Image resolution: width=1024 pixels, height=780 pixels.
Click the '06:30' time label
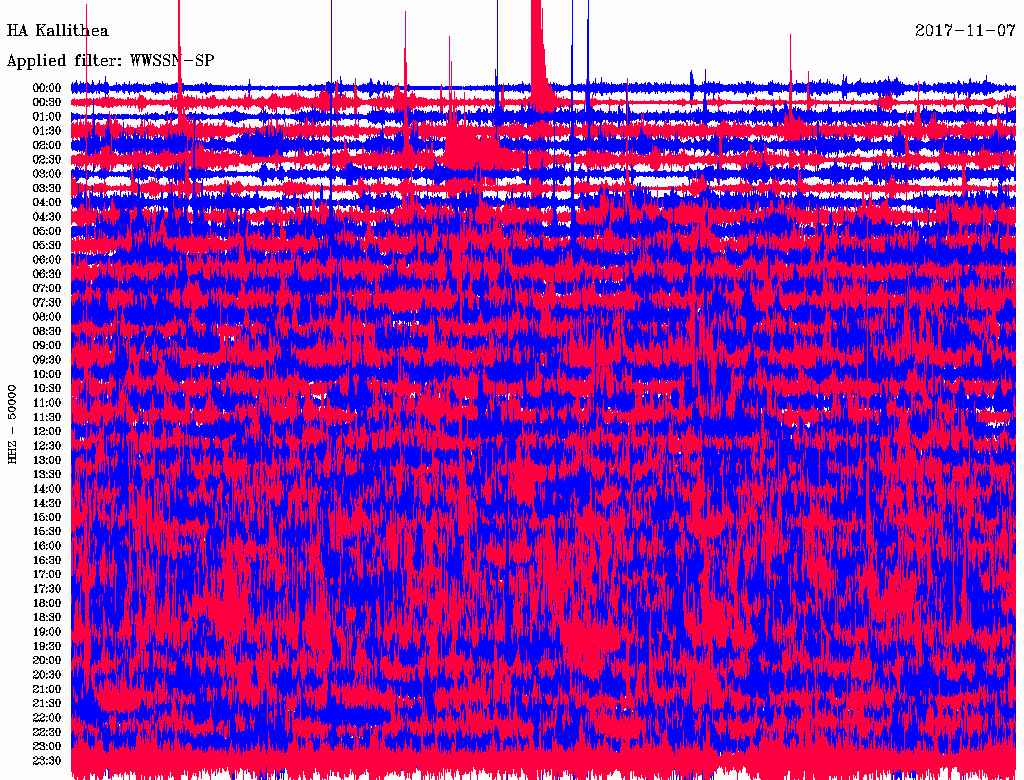[x=47, y=274]
